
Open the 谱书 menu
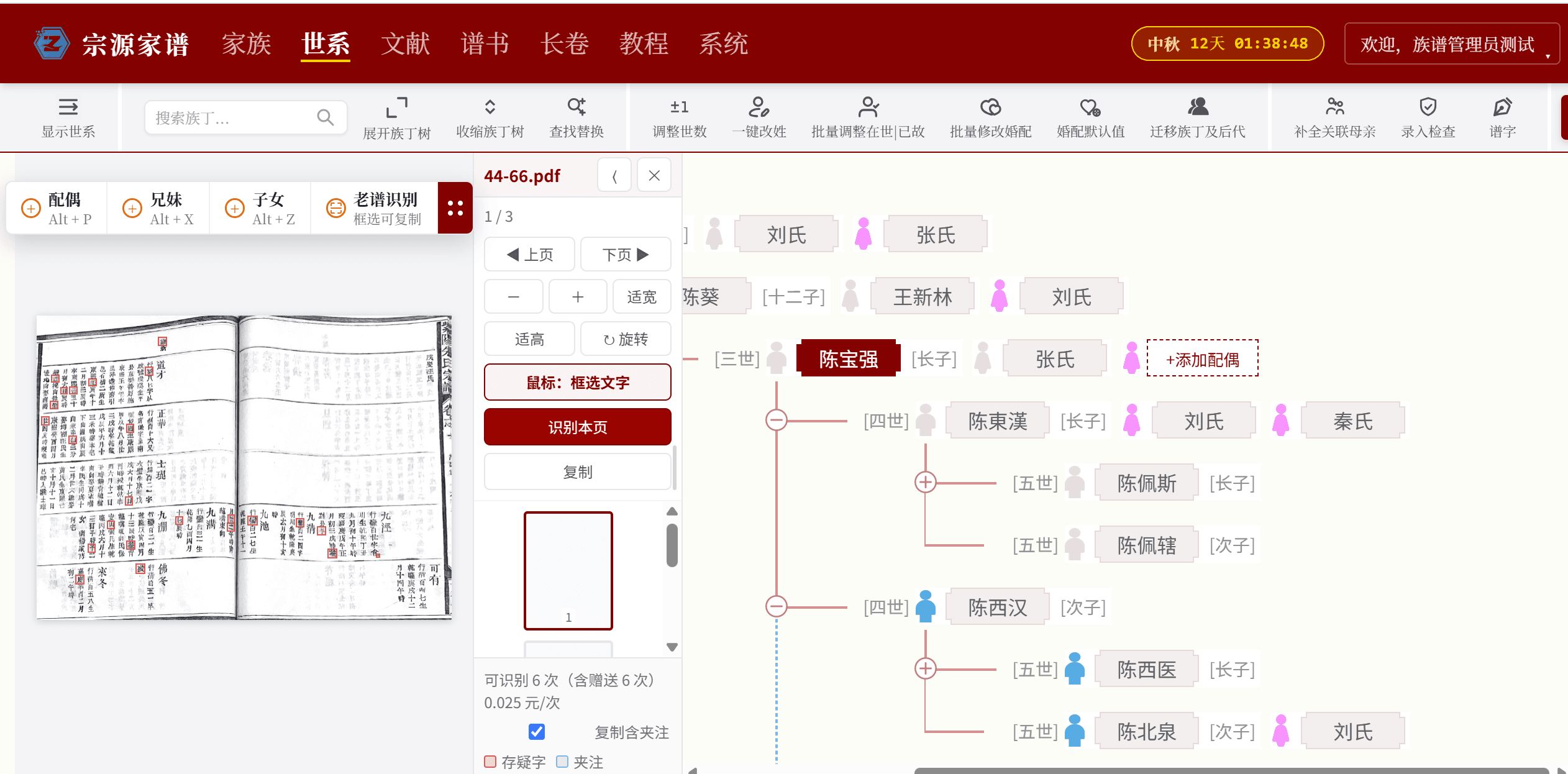point(485,43)
